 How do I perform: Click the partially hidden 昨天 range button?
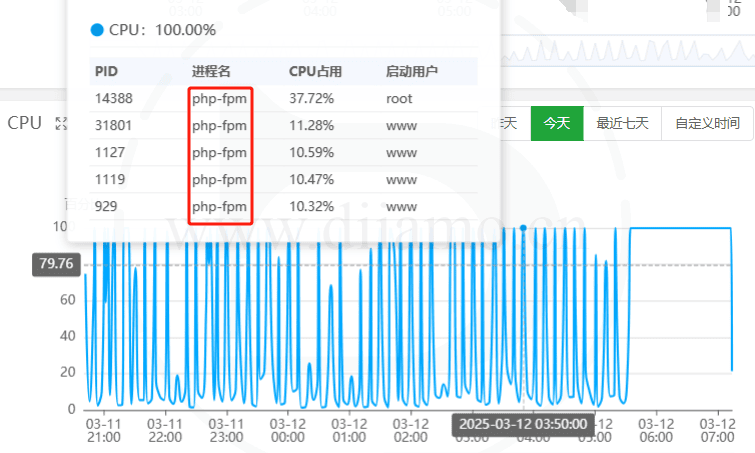[x=512, y=123]
